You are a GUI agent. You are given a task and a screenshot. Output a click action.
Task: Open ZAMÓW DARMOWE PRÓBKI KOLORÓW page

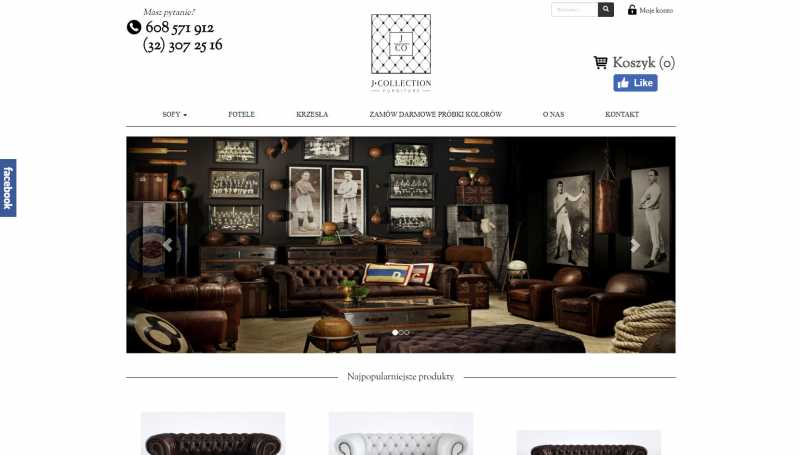point(436,114)
